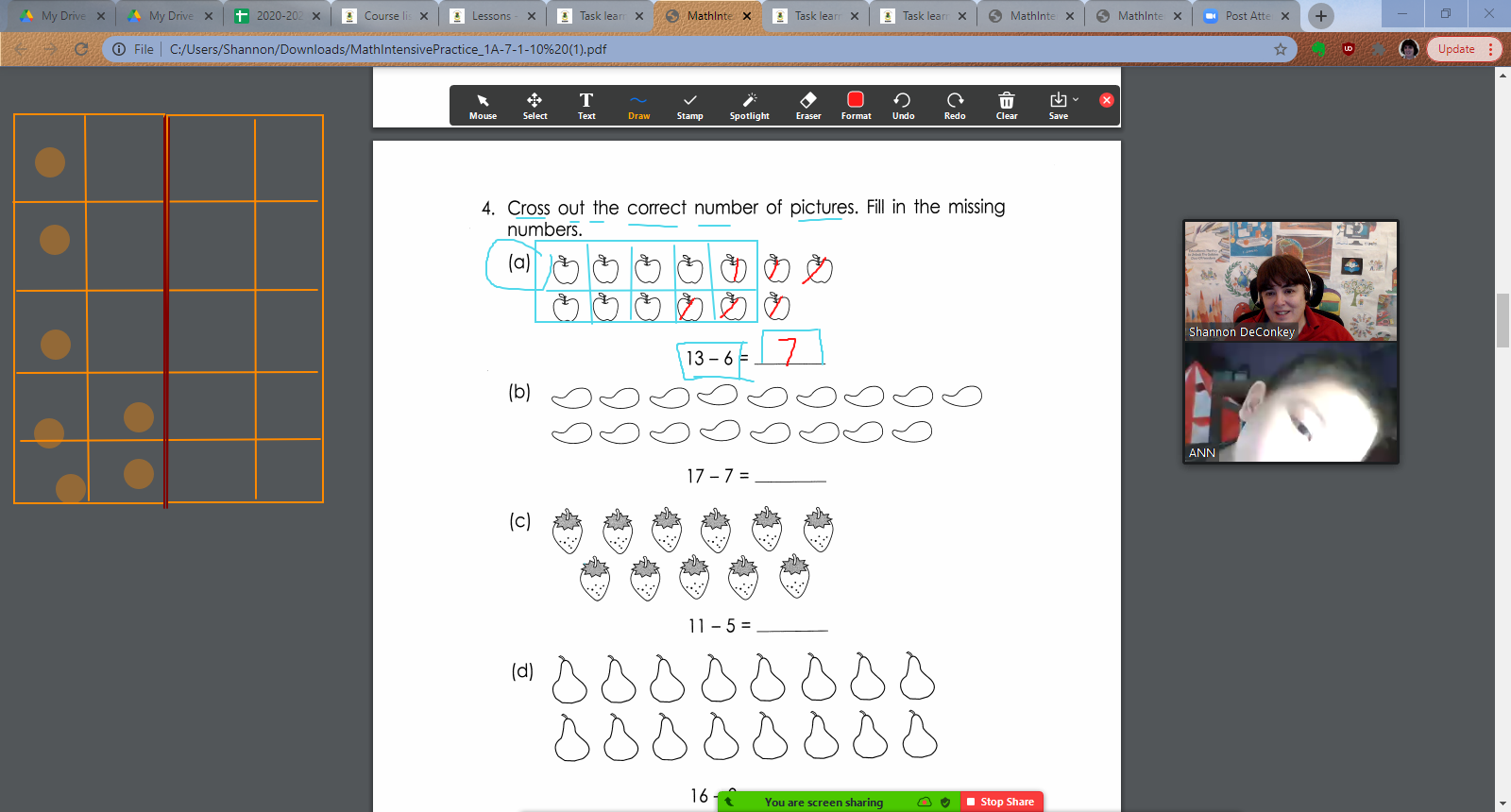
Task: Click the Update button in Chrome
Action: coord(1456,49)
